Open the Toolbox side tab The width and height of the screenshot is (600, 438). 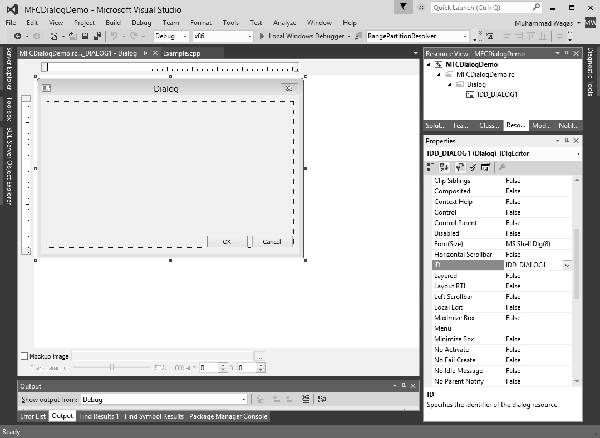coord(8,109)
